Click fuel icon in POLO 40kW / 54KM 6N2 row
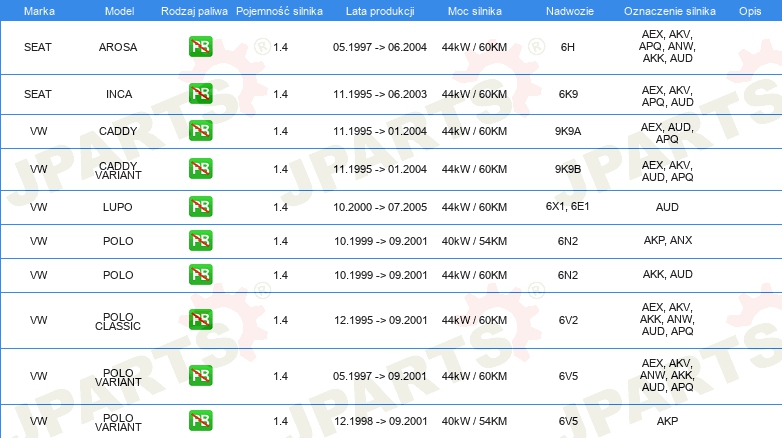The image size is (782, 438). (200, 240)
